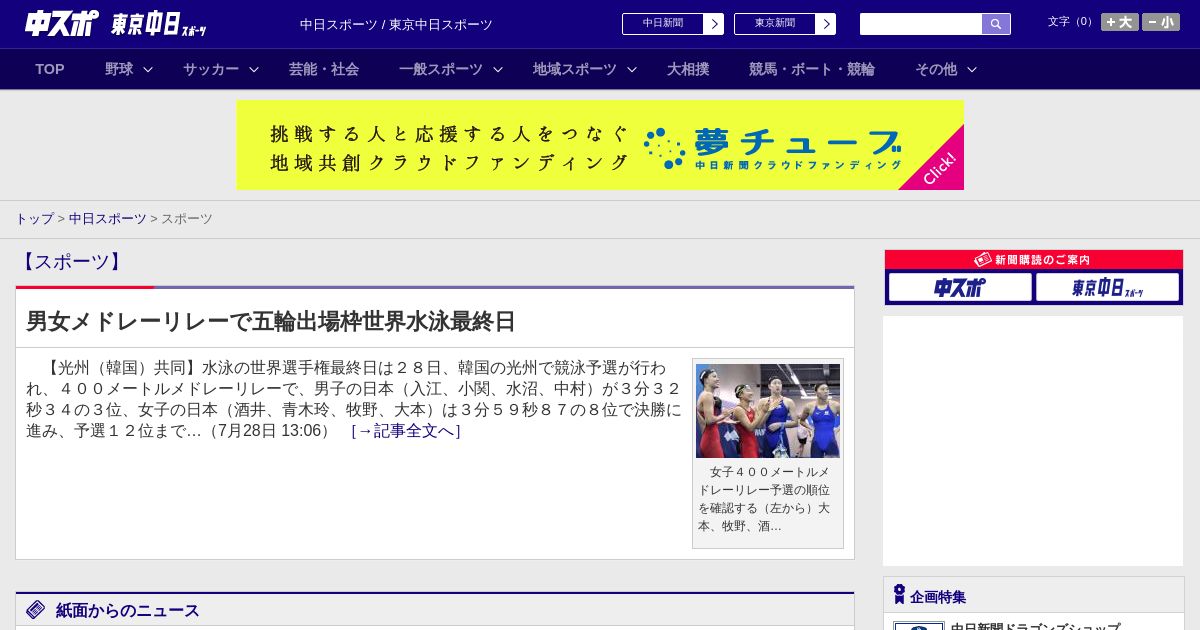The width and height of the screenshot is (1200, 630).
Task: Focus the header search input field
Action: point(921,24)
